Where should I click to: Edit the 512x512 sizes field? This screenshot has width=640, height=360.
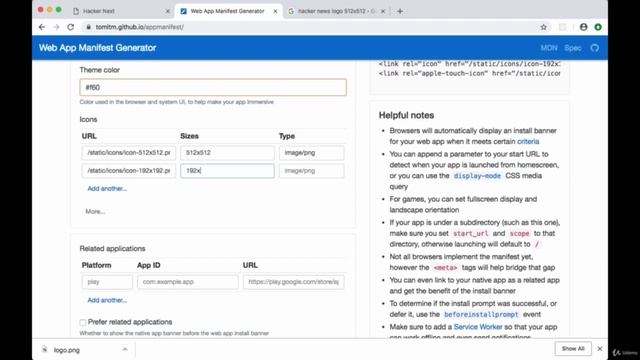[x=227, y=153]
